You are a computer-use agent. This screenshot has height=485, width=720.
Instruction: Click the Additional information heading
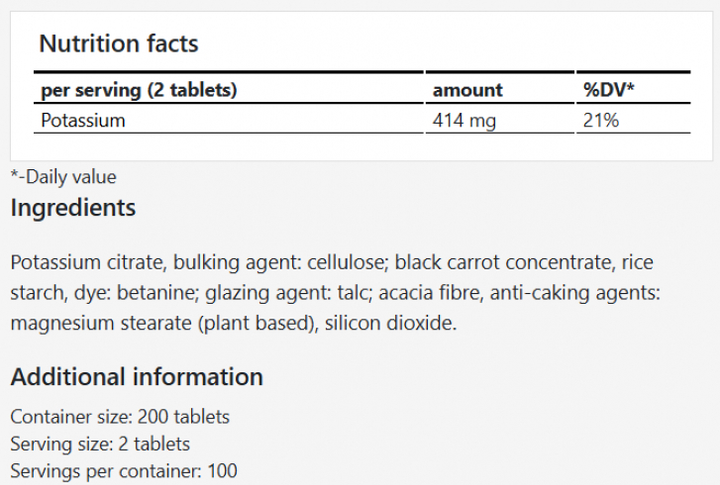point(136,377)
